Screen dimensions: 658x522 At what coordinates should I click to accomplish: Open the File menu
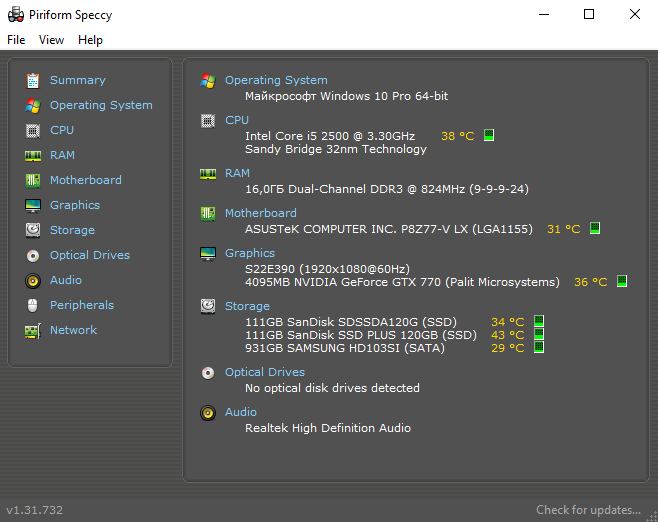[16, 40]
